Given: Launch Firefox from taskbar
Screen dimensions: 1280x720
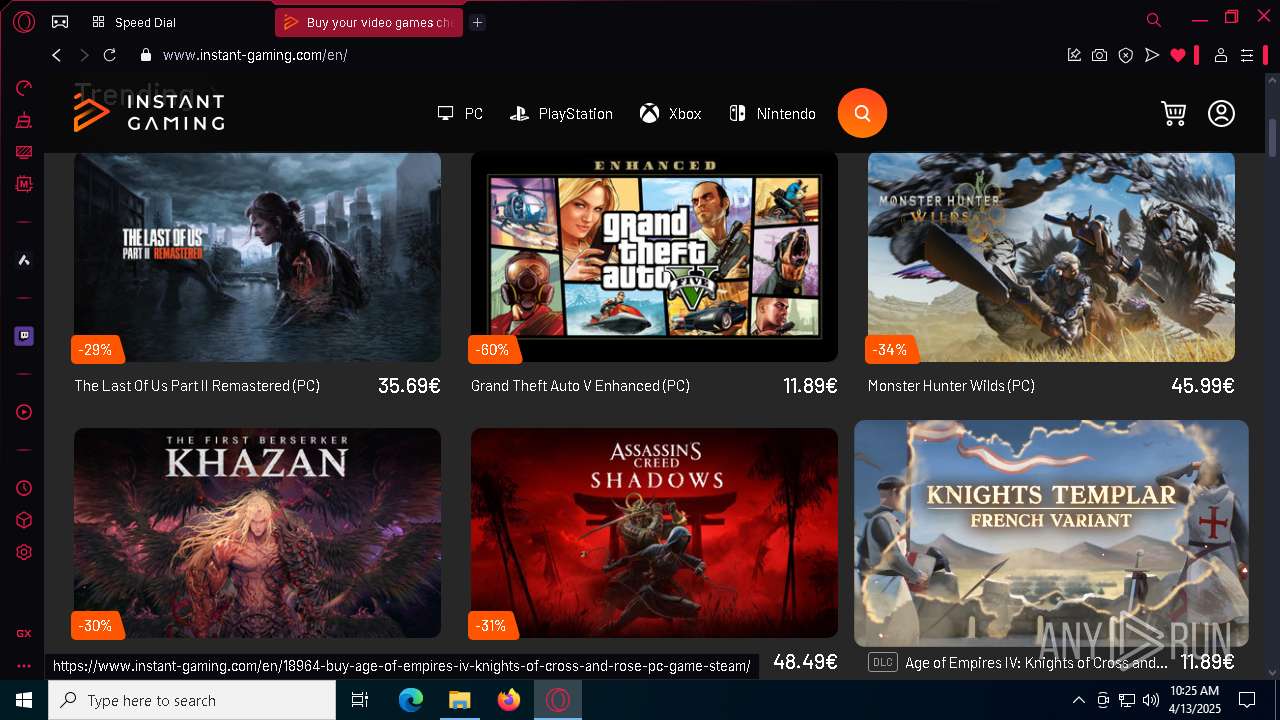Looking at the screenshot, I should [x=509, y=700].
